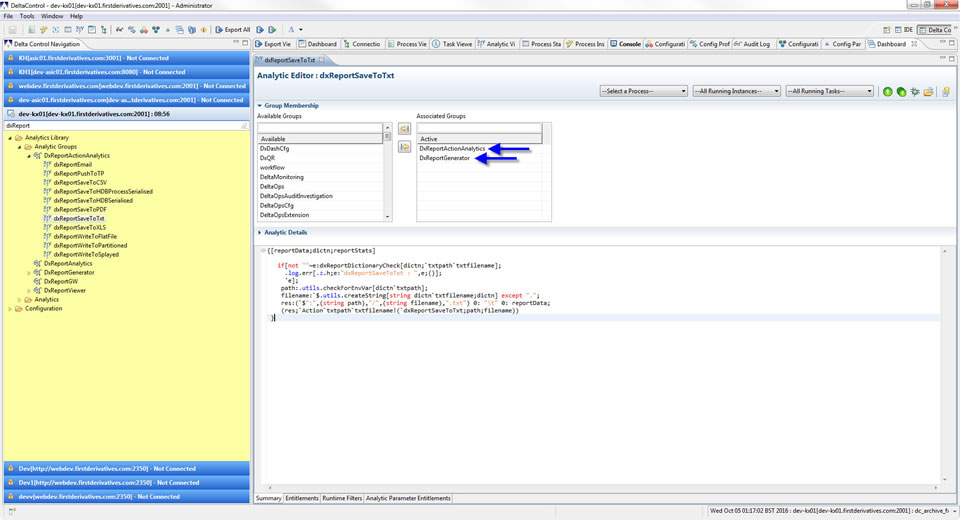The width and height of the screenshot is (960, 520).
Task: Move selected group to Associated Groups
Action: 404,129
